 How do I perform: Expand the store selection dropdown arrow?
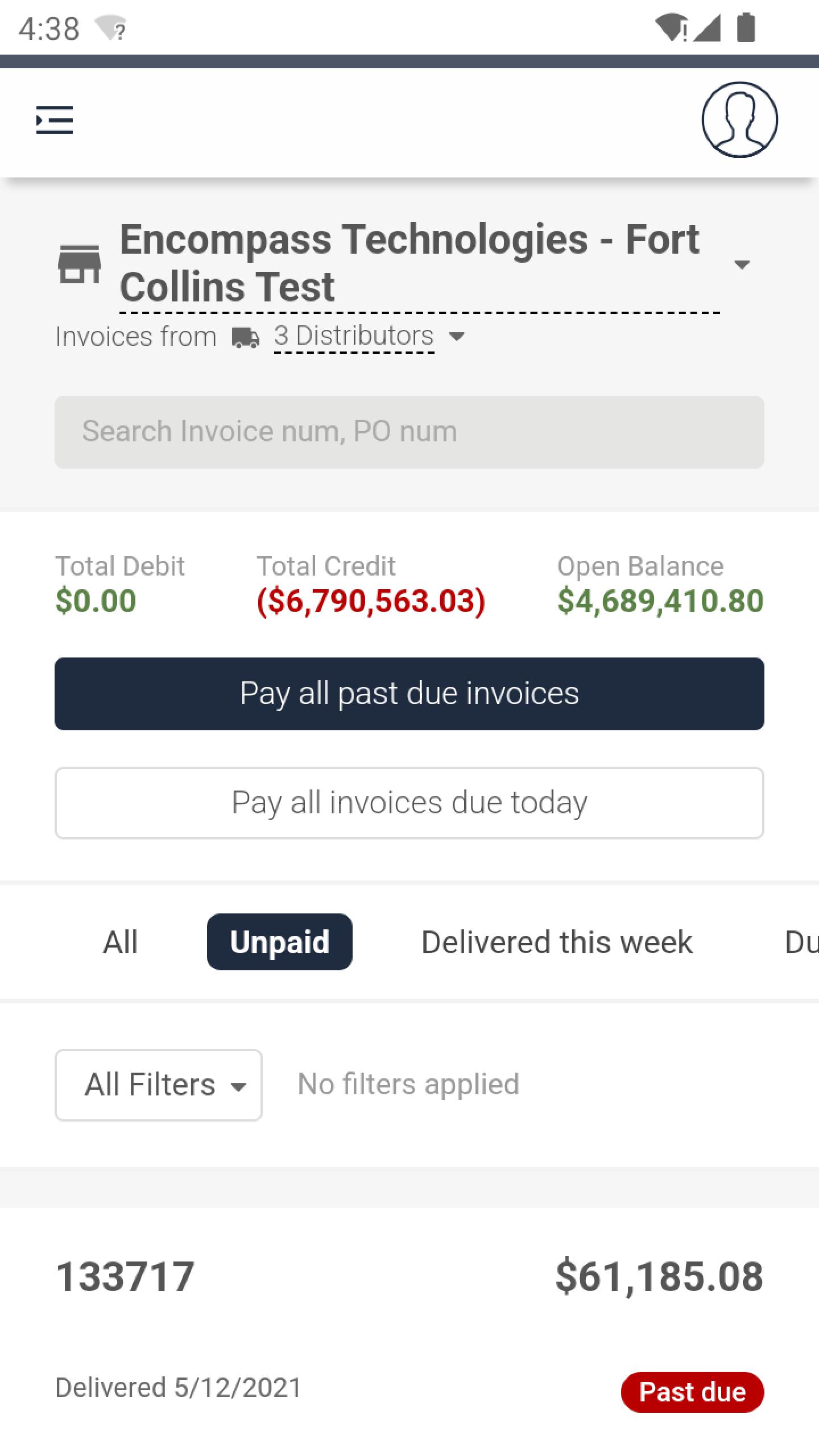click(742, 264)
